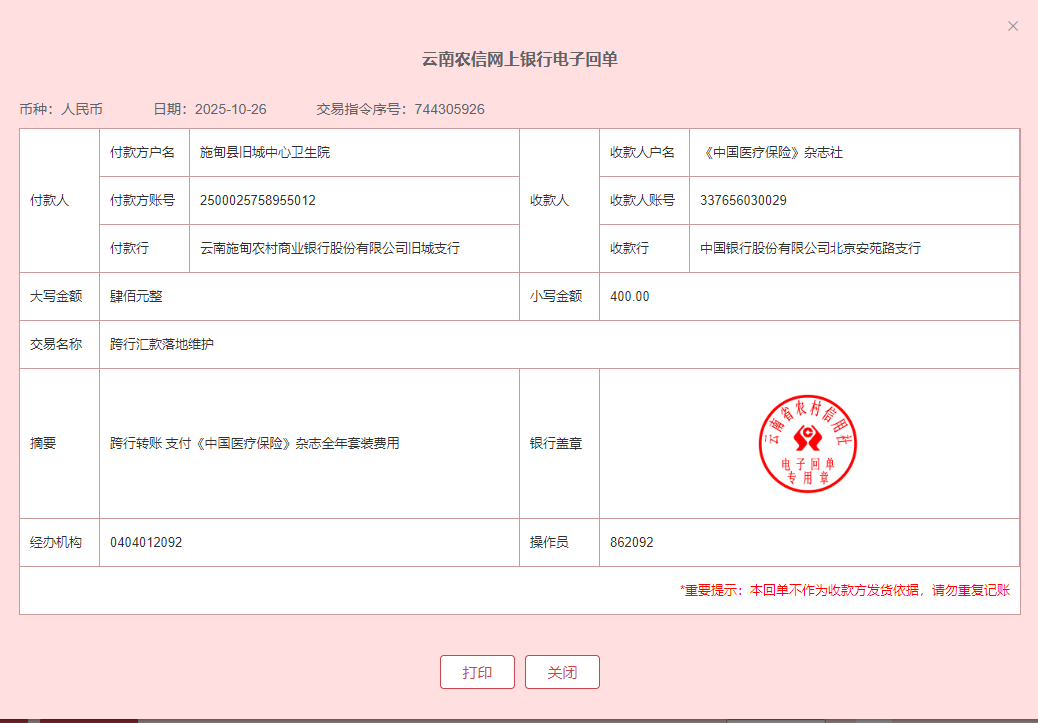
Task: Click the red bank seal stamp image
Action: coord(809,443)
